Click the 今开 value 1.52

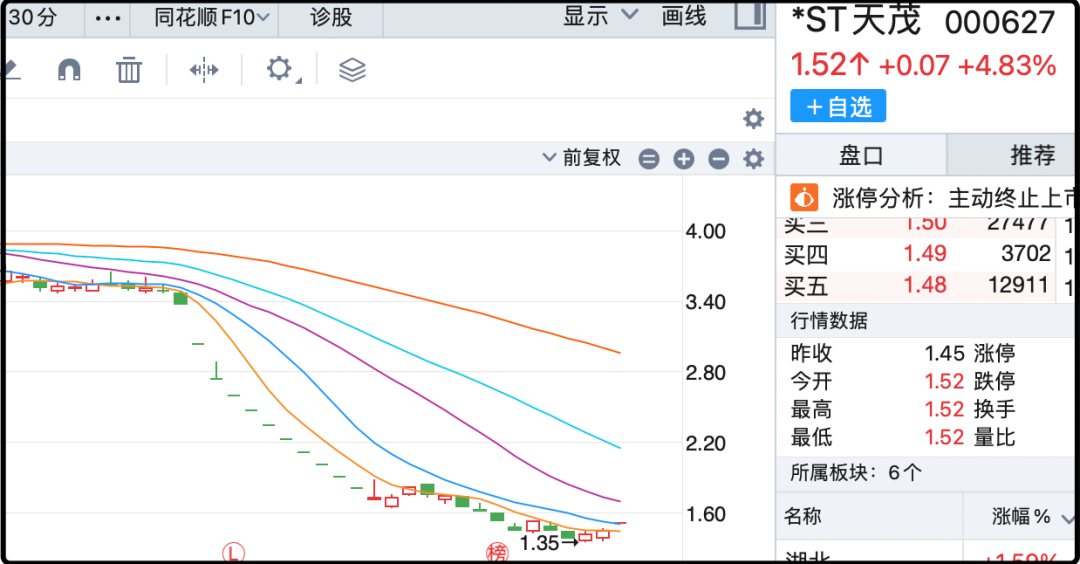click(x=944, y=382)
